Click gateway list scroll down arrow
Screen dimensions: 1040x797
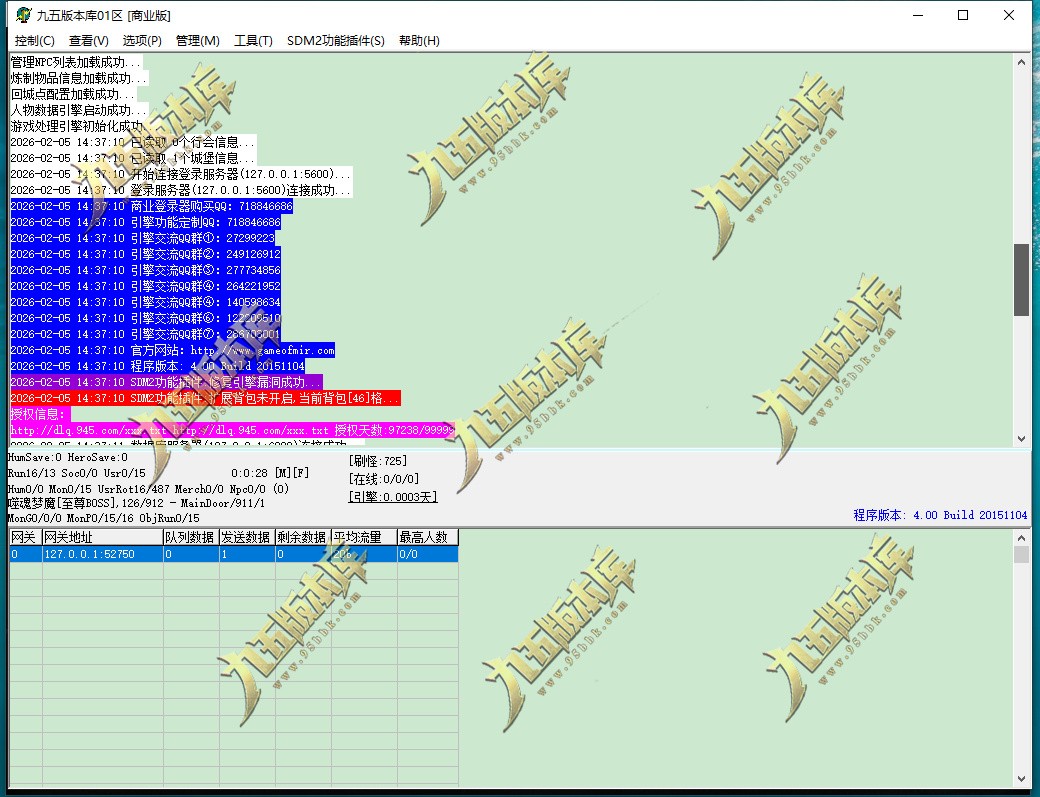[x=1021, y=780]
